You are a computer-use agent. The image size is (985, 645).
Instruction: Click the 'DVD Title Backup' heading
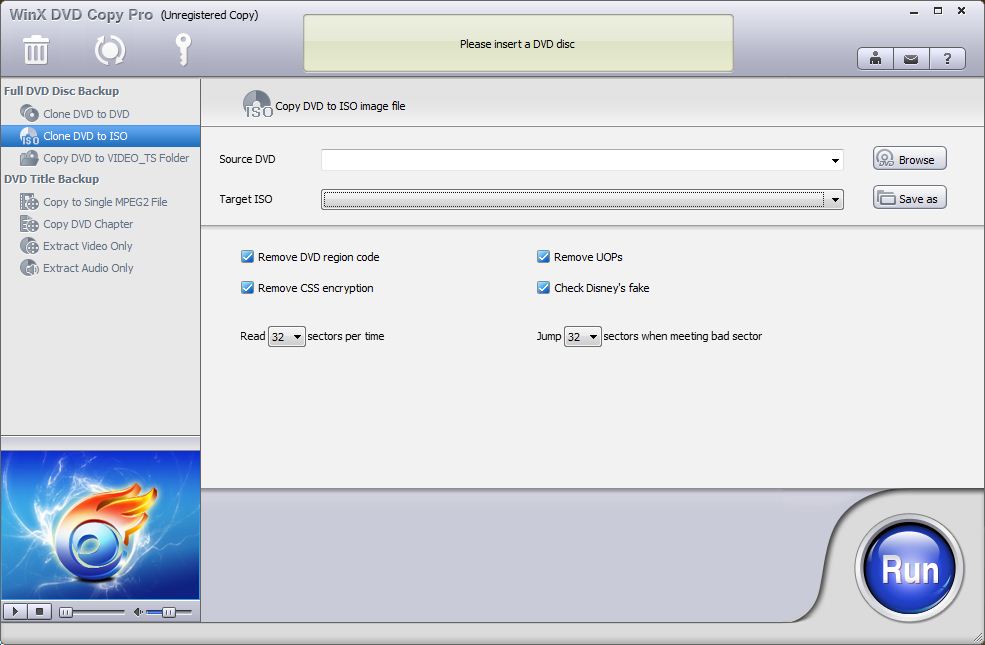[x=52, y=179]
